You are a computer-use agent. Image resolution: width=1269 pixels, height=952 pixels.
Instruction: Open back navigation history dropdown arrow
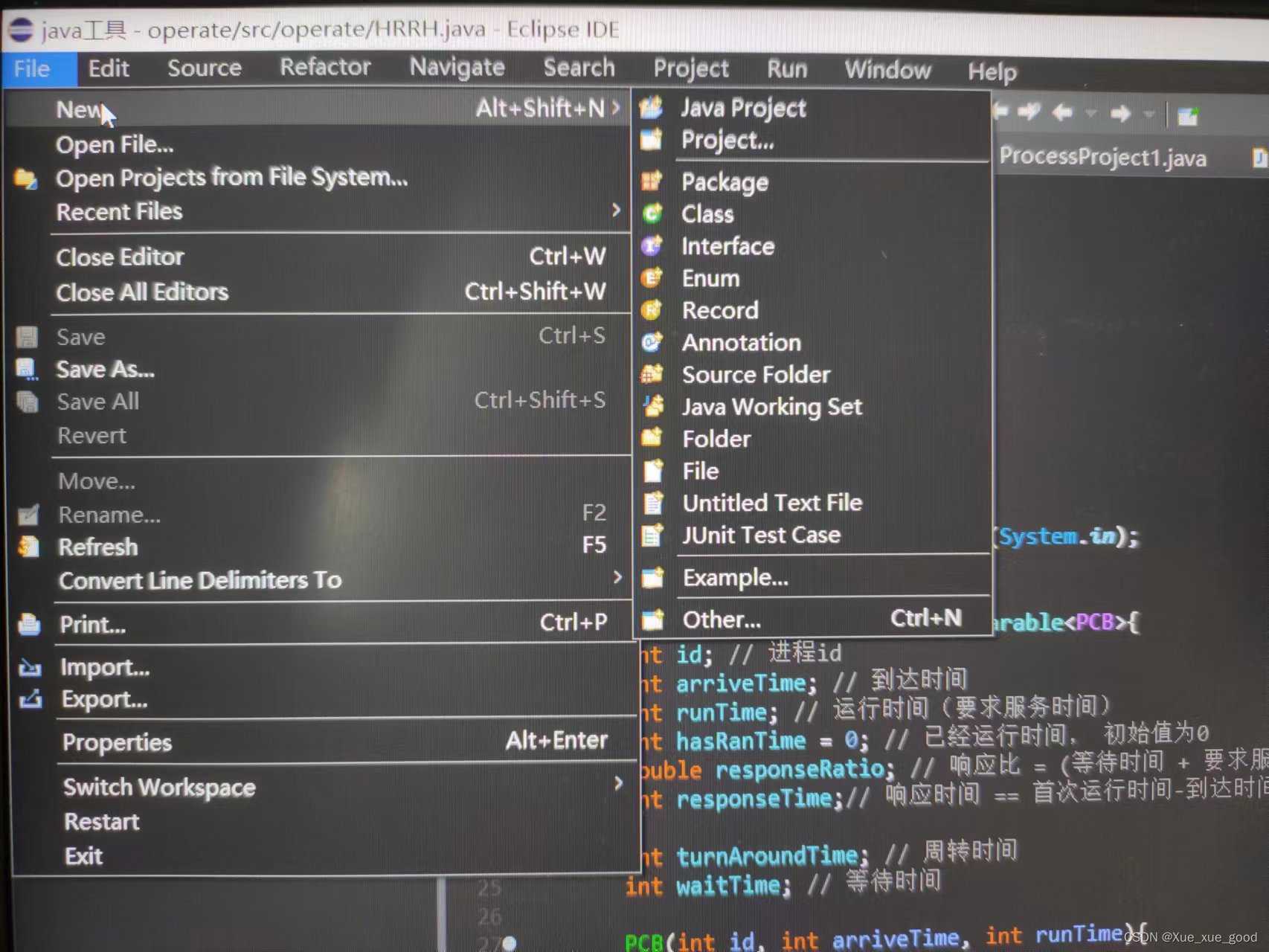tap(1091, 113)
